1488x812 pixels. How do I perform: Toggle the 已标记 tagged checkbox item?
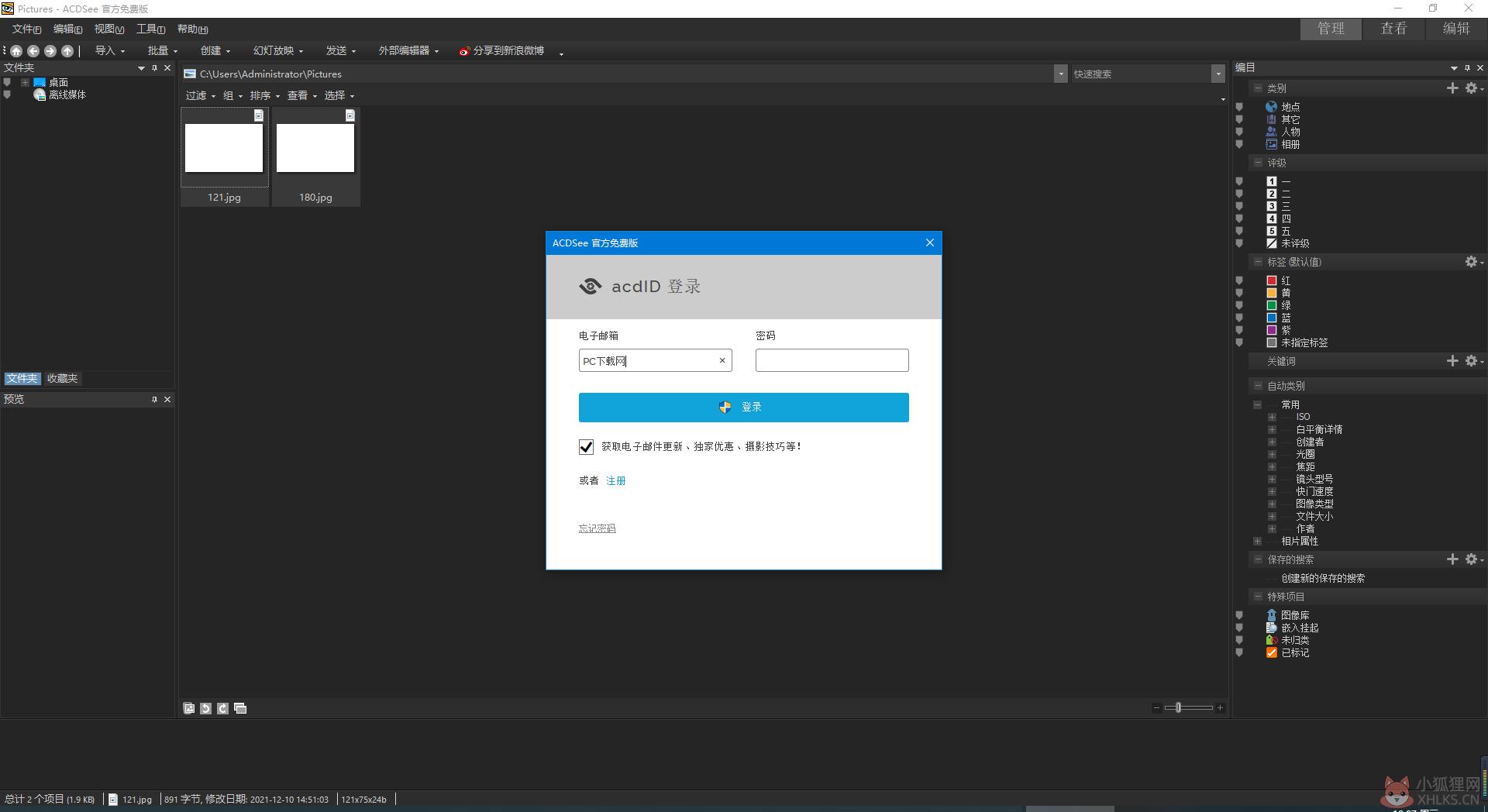pyautogui.click(x=1271, y=652)
